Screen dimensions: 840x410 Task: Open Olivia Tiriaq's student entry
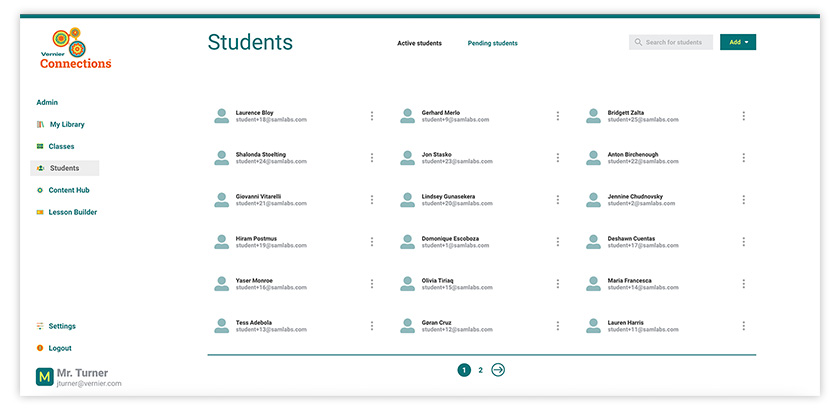tap(444, 284)
